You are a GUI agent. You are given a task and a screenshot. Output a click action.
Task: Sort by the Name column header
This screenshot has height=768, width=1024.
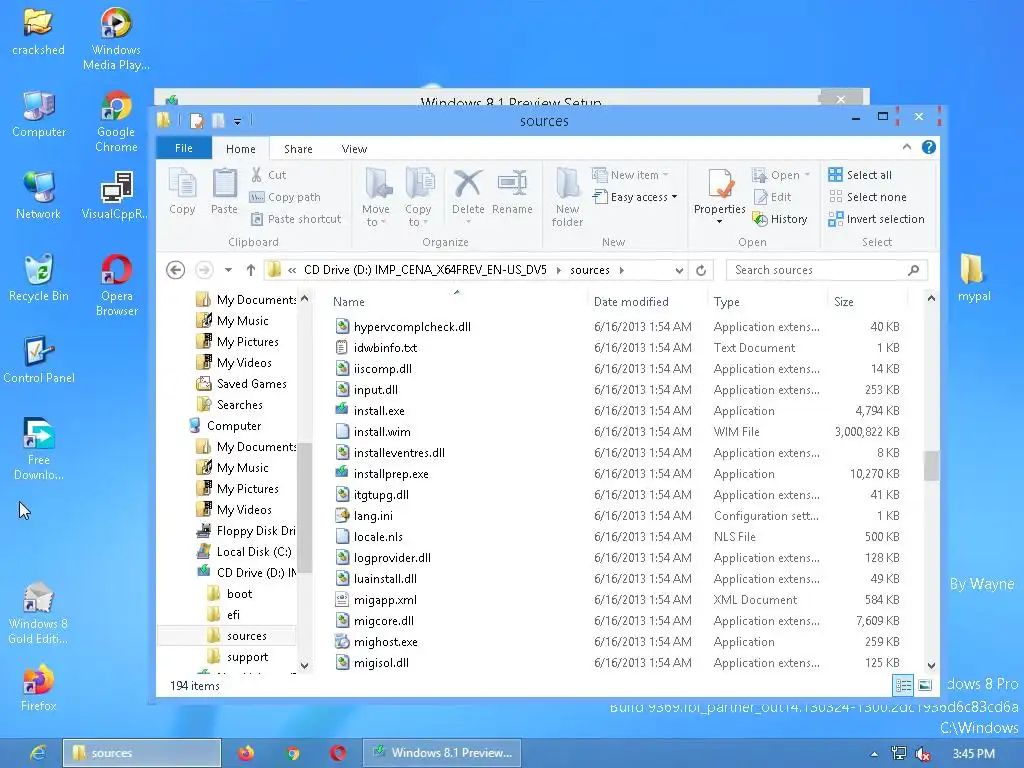pos(349,302)
